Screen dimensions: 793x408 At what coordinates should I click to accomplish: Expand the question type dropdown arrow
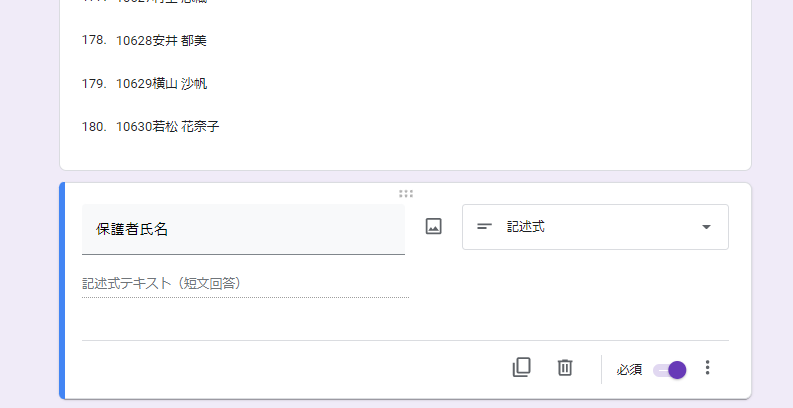click(x=707, y=227)
